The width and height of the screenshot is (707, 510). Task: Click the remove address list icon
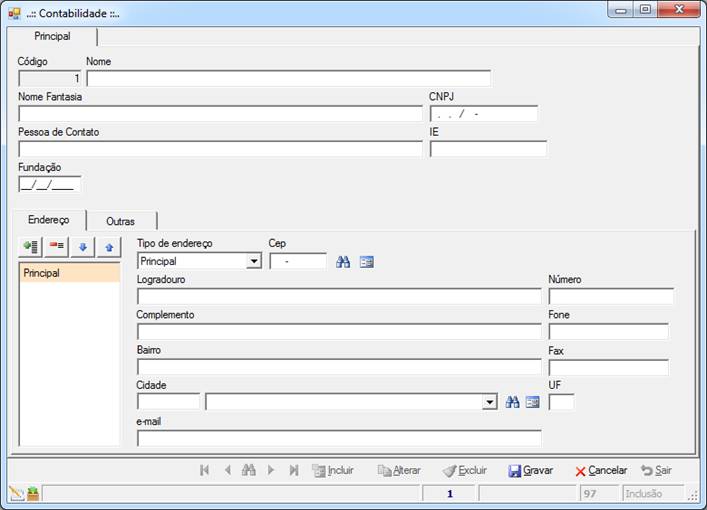57,247
